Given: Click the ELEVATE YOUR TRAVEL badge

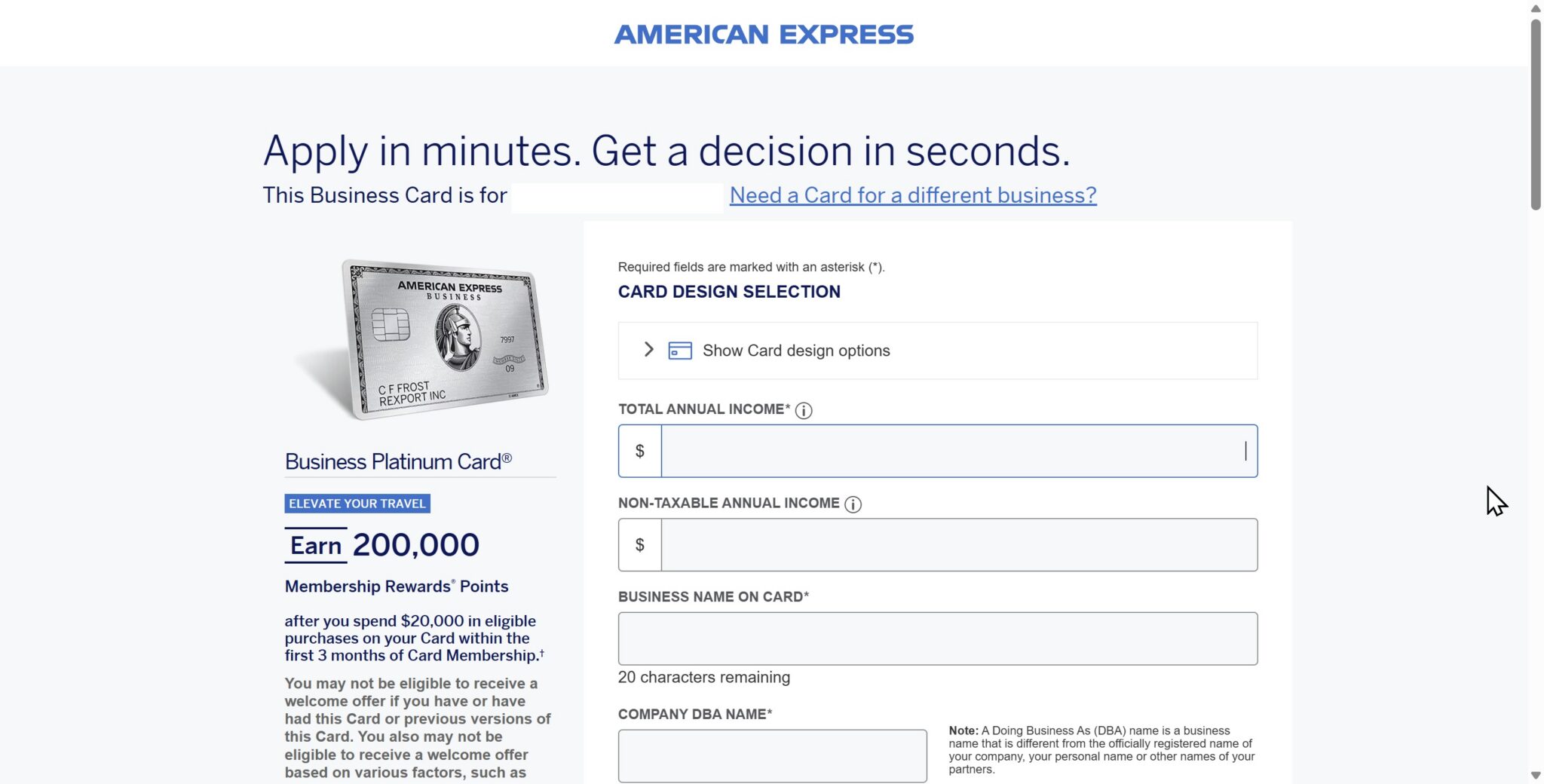Looking at the screenshot, I should click(x=357, y=504).
